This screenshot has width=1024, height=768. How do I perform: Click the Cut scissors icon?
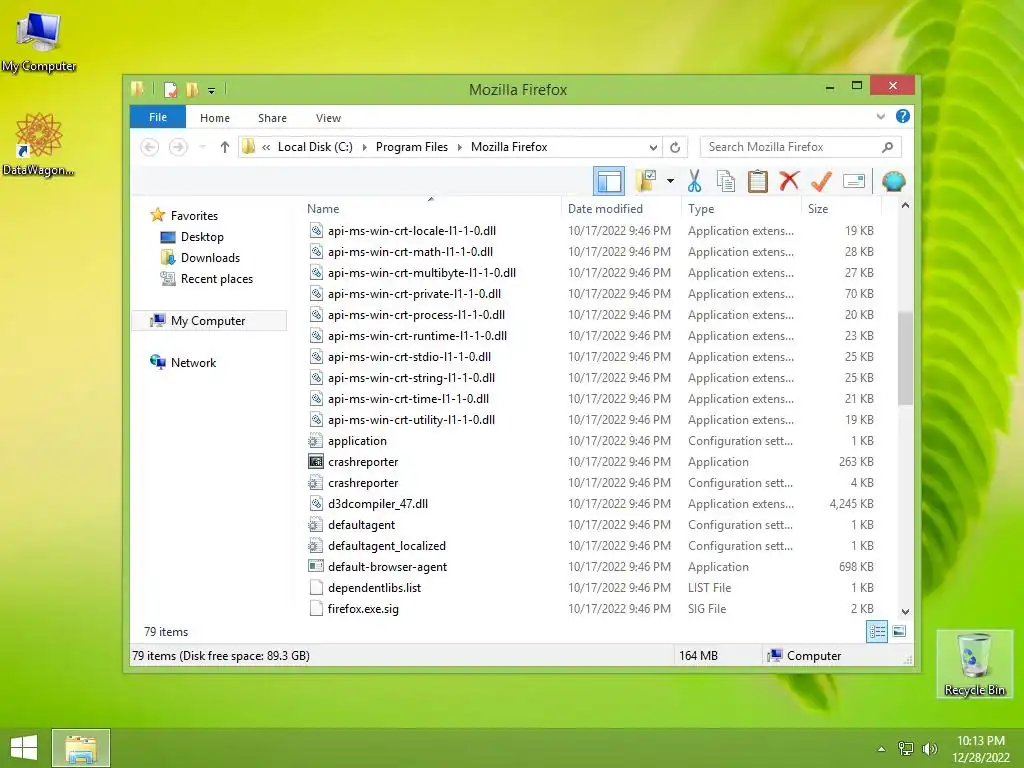(694, 182)
